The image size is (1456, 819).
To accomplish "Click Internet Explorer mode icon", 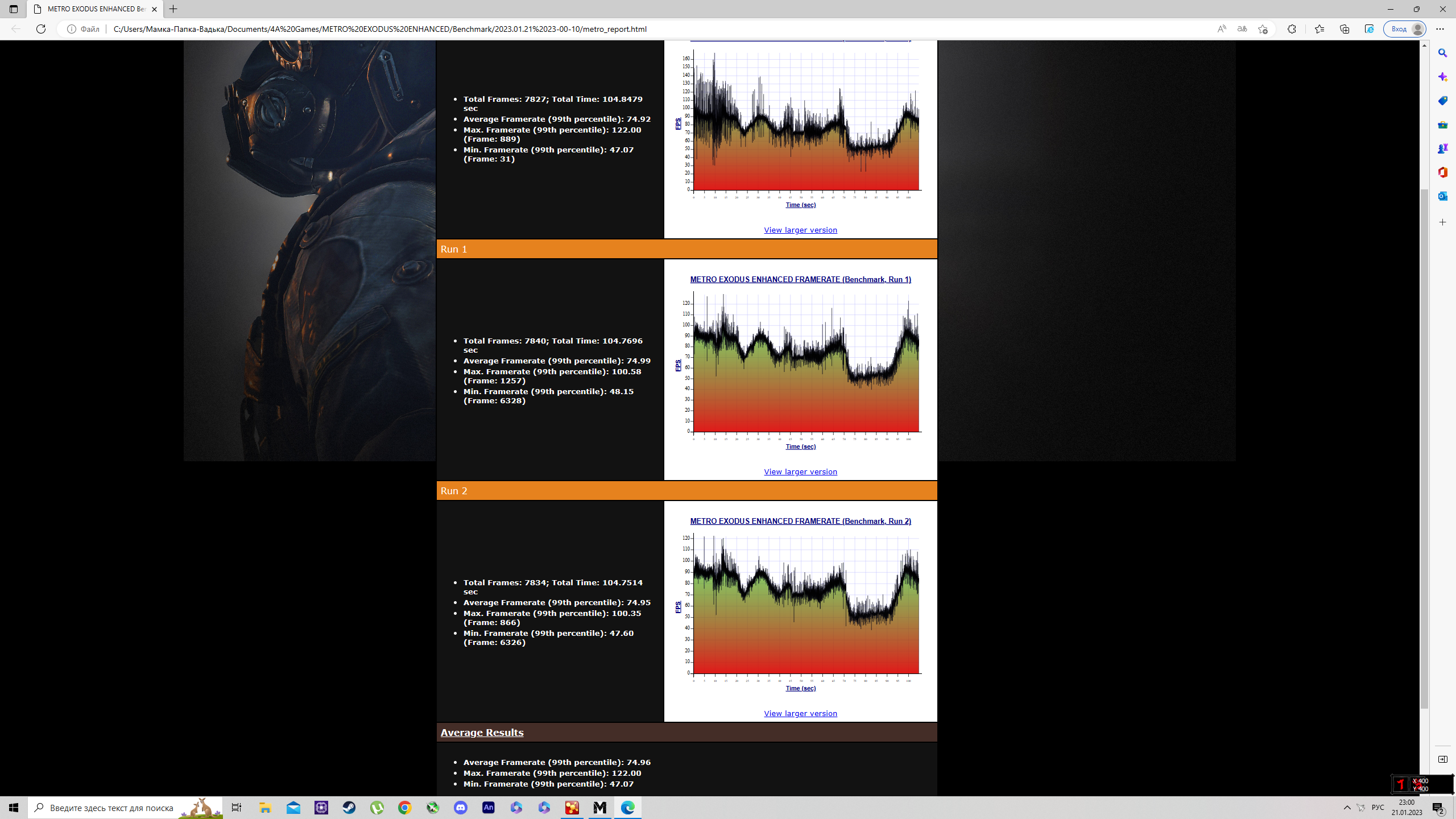I will click(1369, 29).
